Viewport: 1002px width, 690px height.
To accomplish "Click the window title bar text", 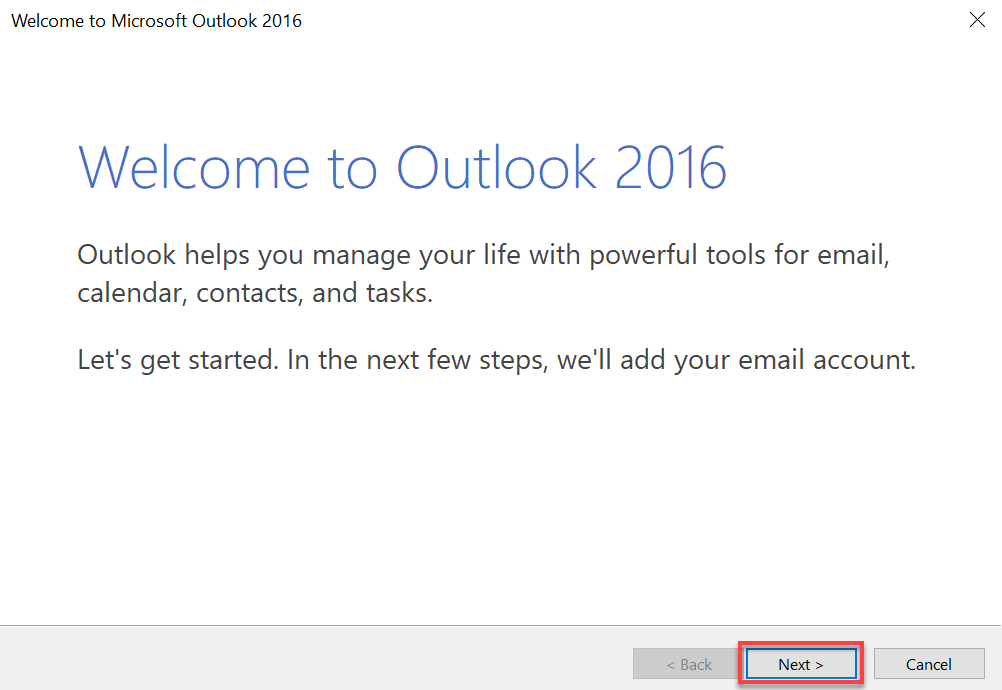I will tap(156, 20).
